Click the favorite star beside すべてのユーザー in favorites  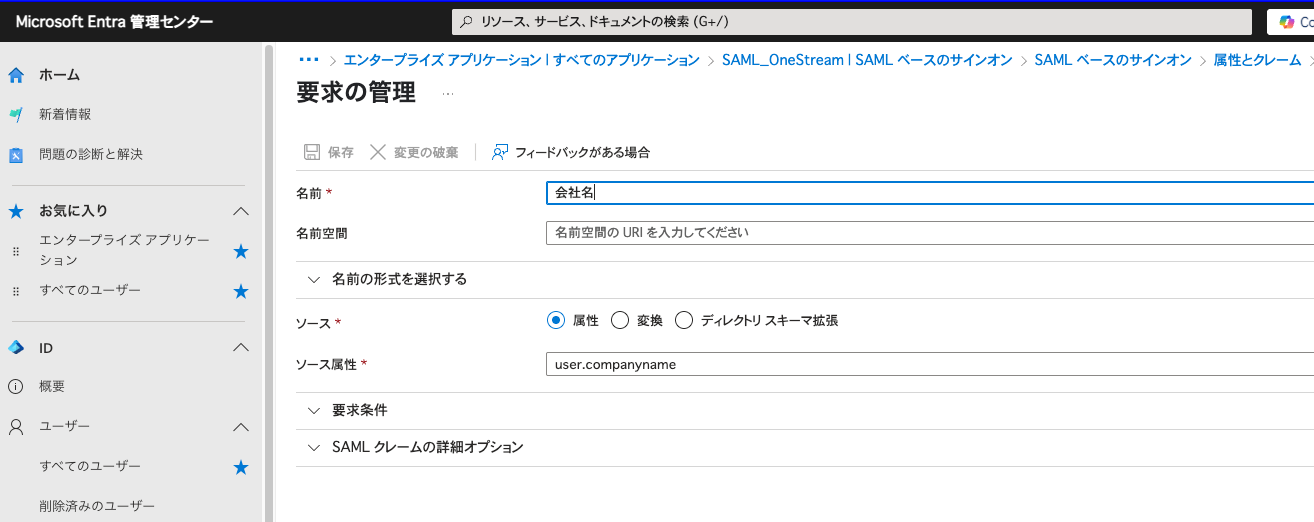tap(240, 291)
